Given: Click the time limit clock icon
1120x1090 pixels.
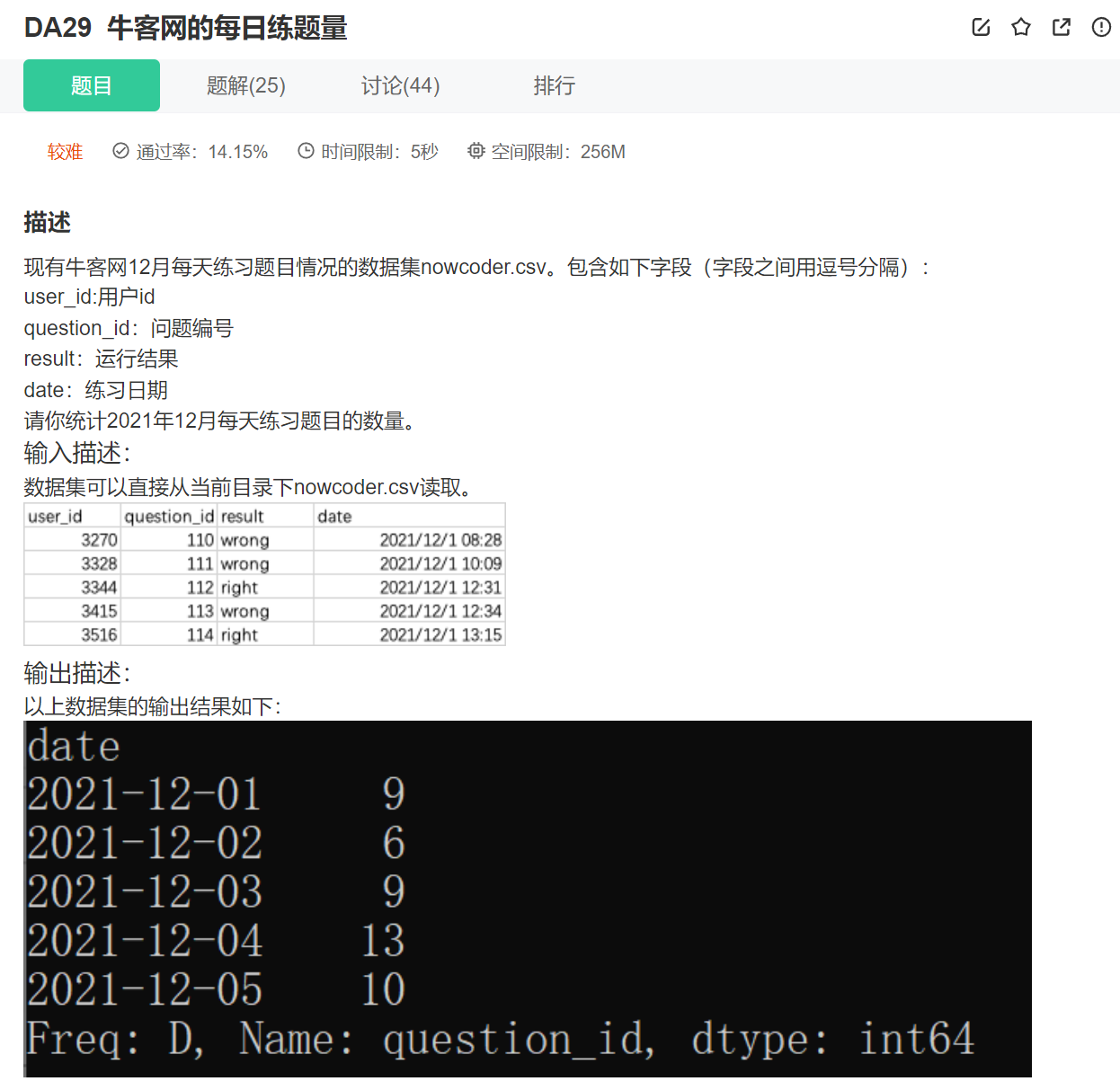Looking at the screenshot, I should 306,151.
